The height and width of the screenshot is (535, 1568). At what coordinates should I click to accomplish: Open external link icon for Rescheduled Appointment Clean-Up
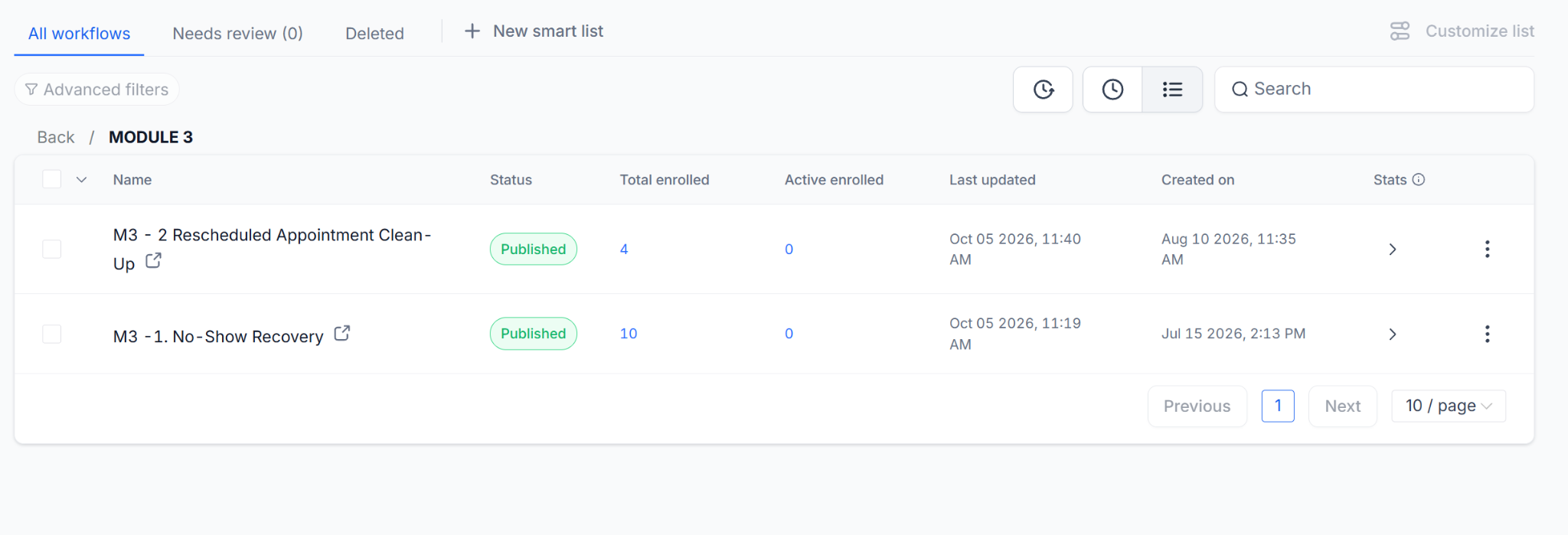(154, 261)
